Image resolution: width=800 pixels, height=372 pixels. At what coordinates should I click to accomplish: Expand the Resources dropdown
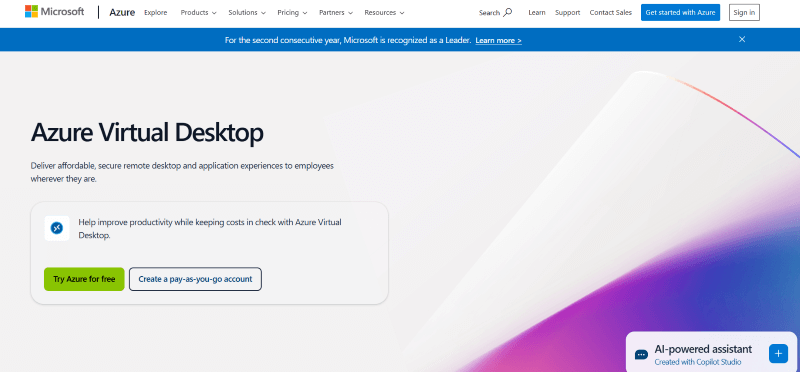[x=384, y=13]
